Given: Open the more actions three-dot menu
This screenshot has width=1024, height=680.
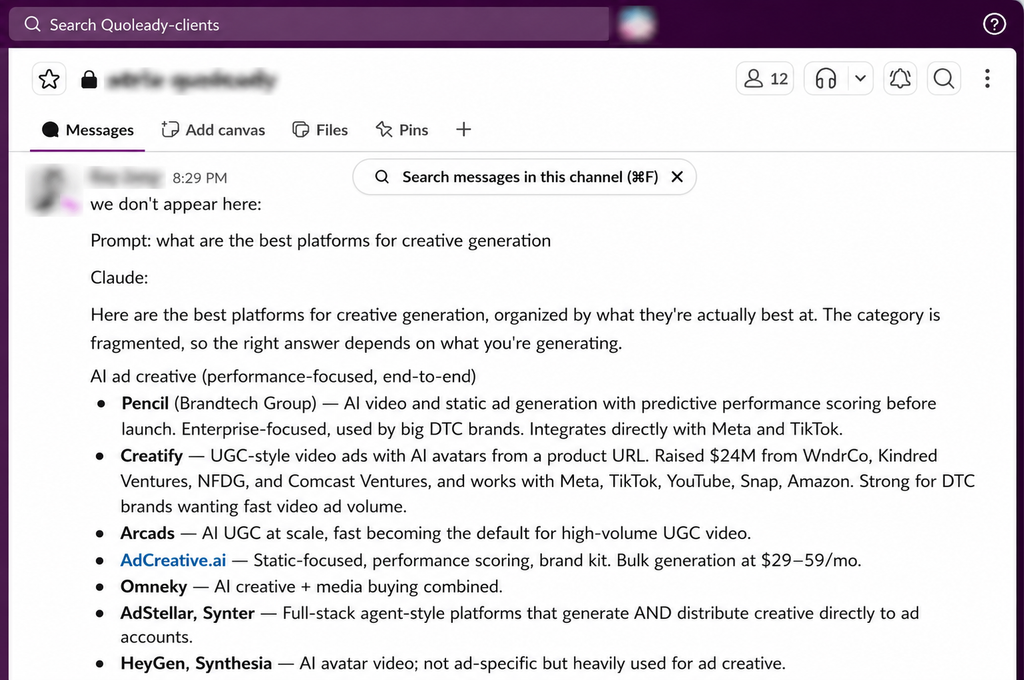Looking at the screenshot, I should pyautogui.click(x=987, y=78).
